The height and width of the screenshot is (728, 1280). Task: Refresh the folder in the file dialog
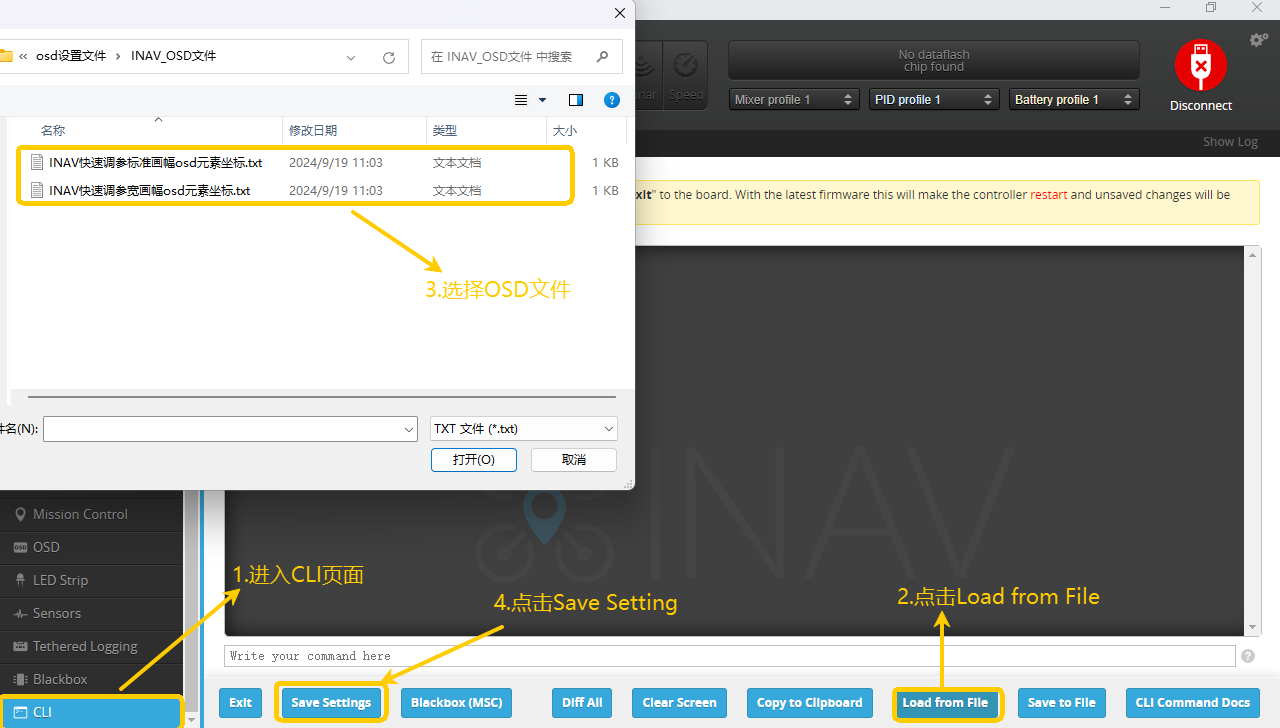tap(389, 57)
